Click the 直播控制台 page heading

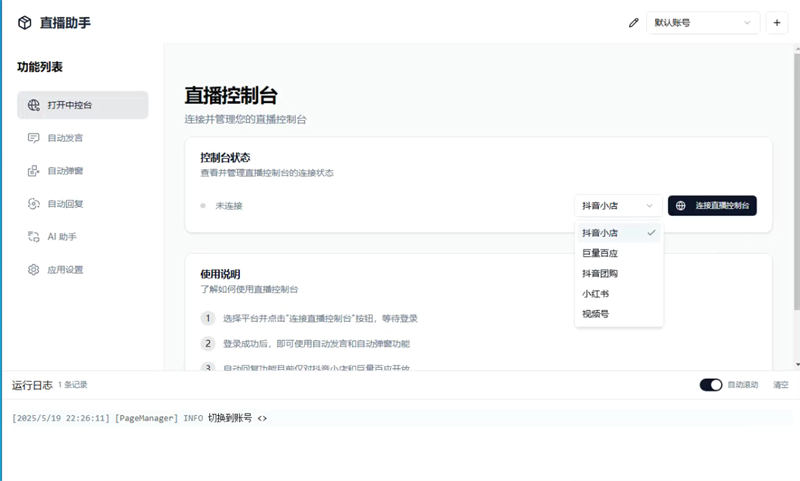(231, 95)
